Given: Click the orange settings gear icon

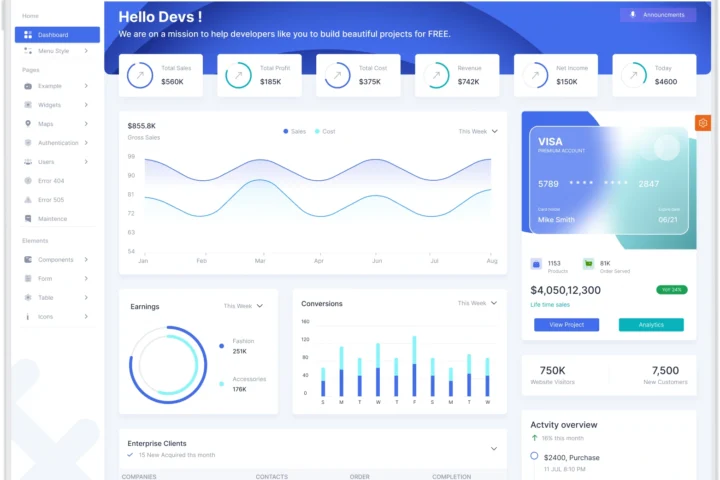Looking at the screenshot, I should tap(703, 123).
